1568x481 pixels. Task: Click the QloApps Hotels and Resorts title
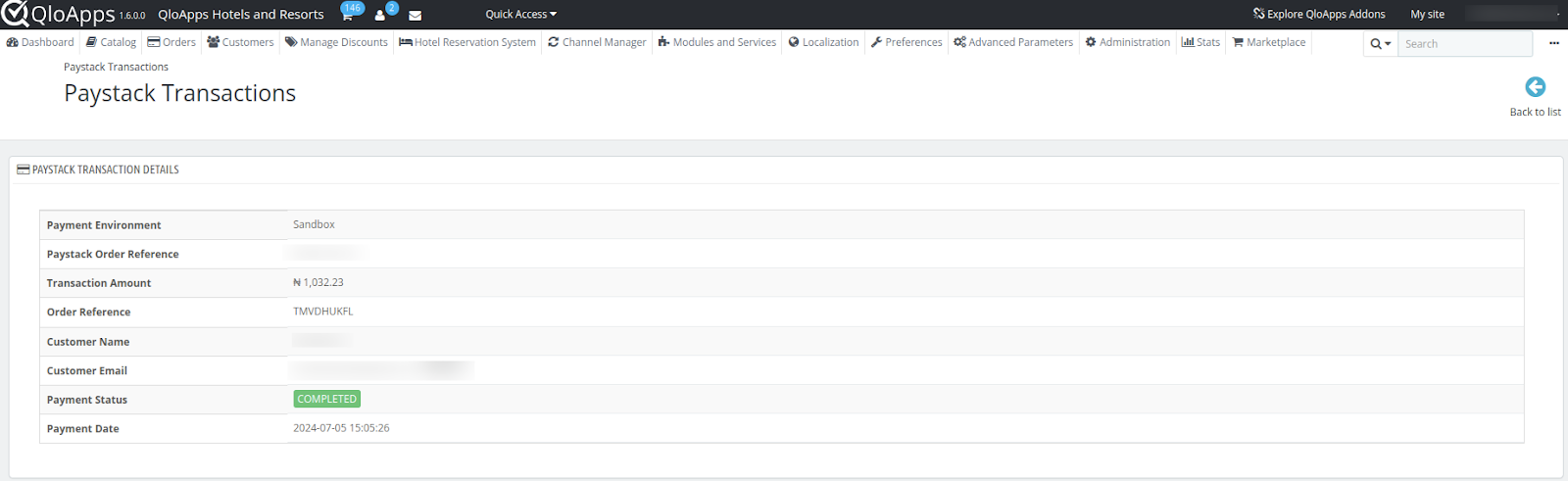click(x=241, y=15)
